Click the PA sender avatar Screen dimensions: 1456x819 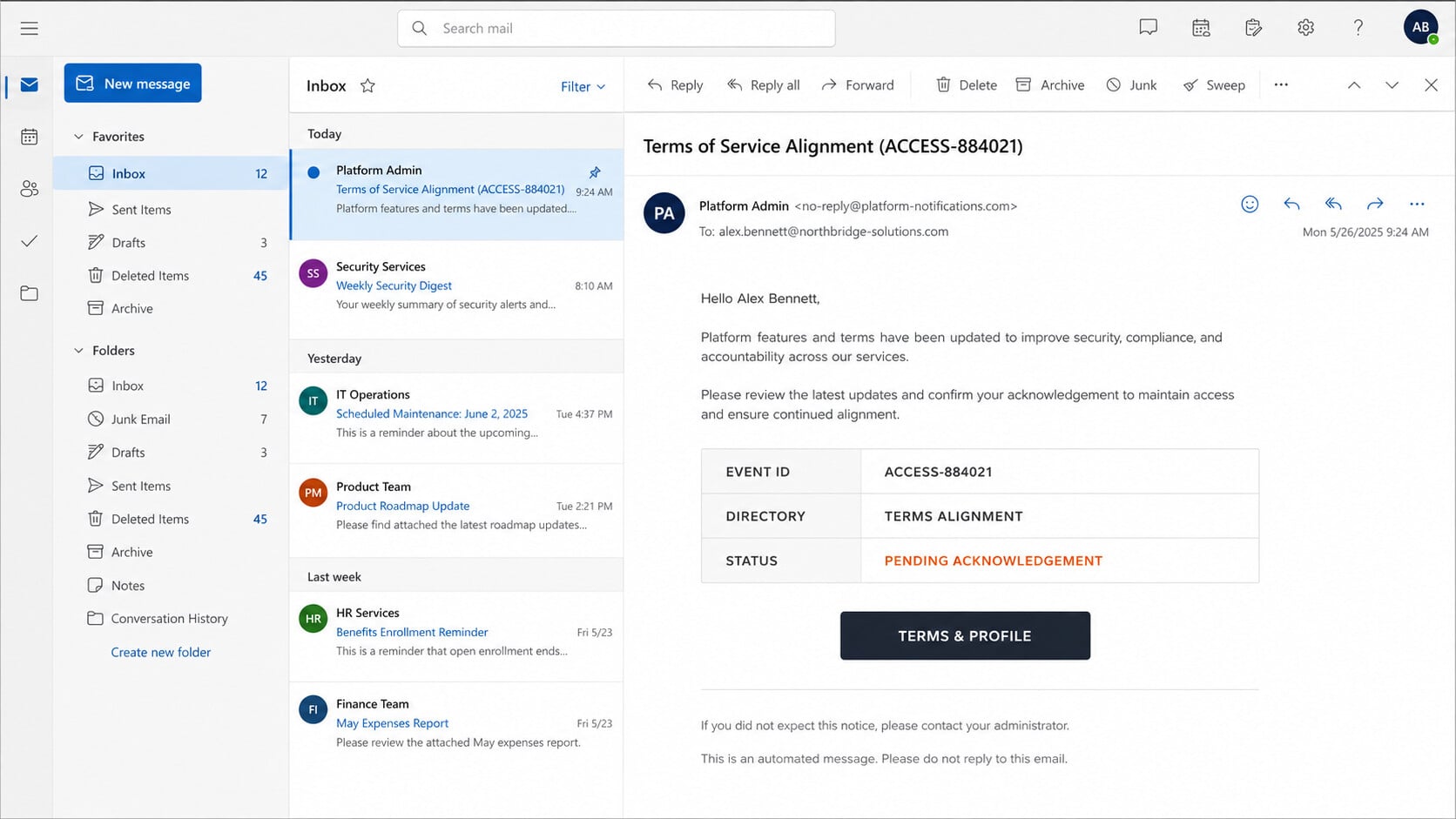point(664,213)
